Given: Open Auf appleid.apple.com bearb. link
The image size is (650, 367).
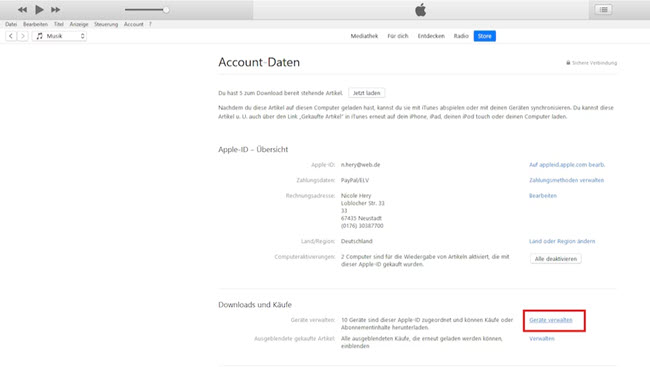Looking at the screenshot, I should (567, 165).
